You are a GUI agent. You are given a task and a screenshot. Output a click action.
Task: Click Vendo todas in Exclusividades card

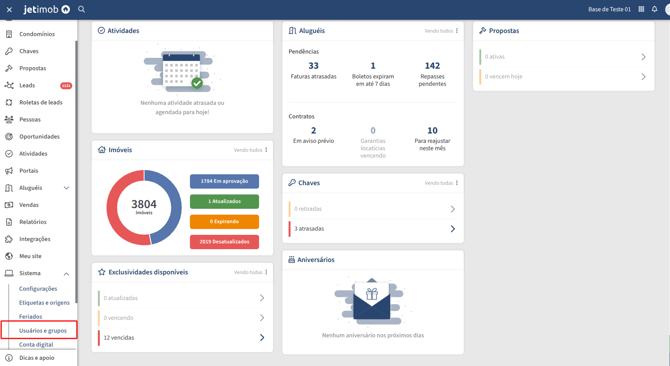click(x=248, y=272)
